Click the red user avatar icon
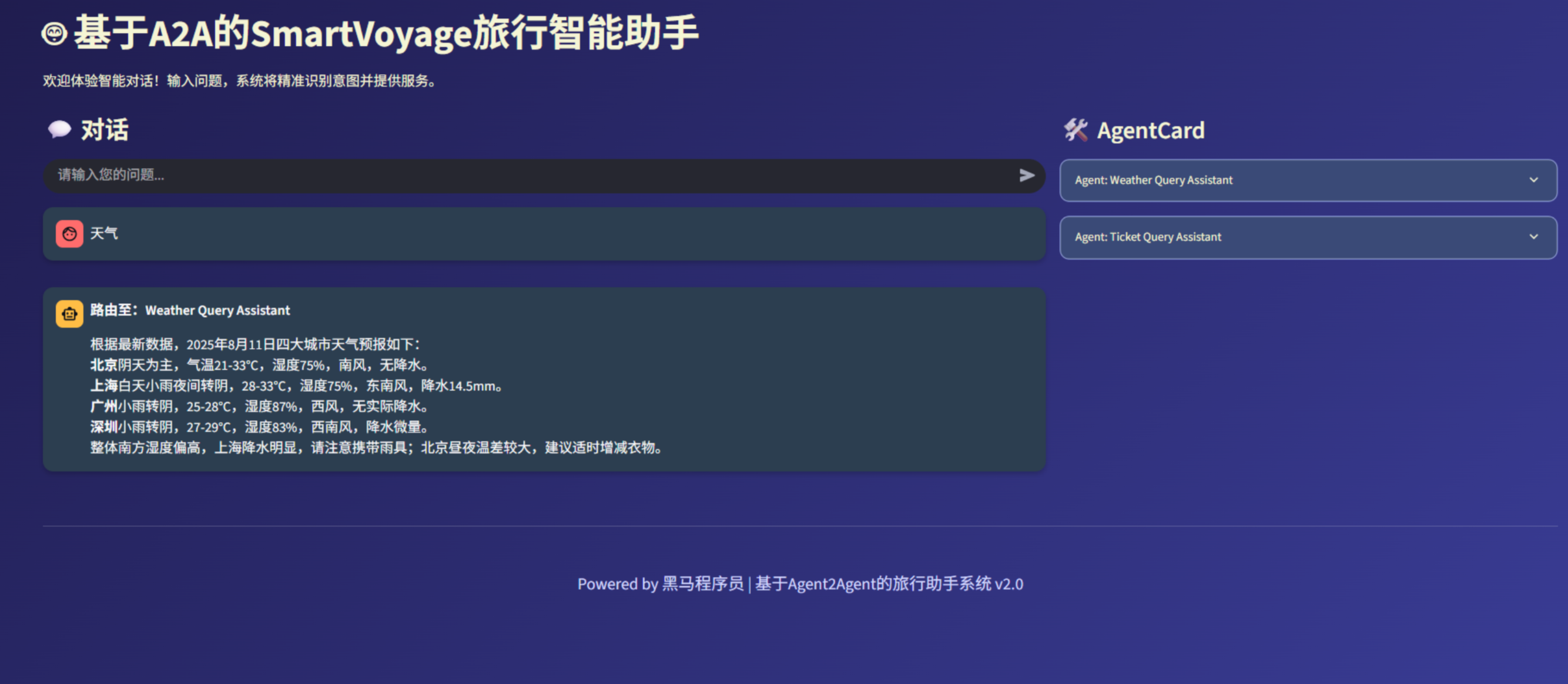 click(x=69, y=234)
